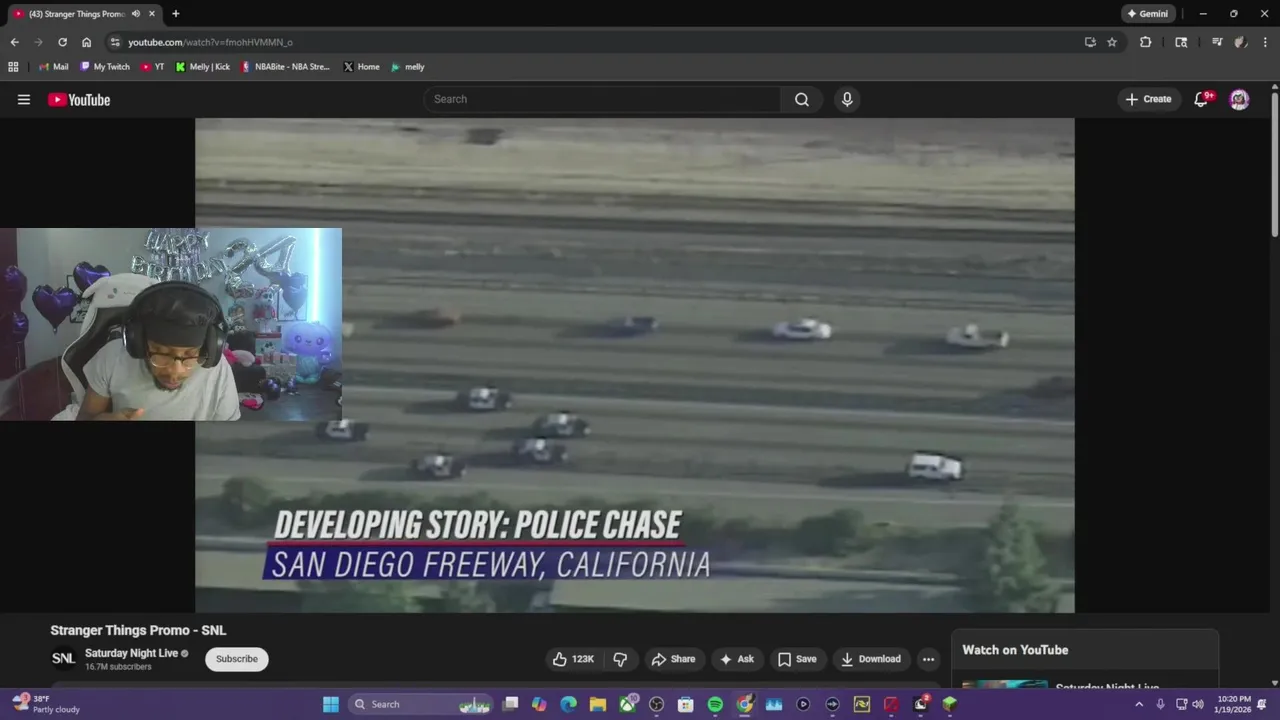Viewport: 1280px width, 720px height.
Task: Open the Windows Start menu
Action: tap(330, 704)
